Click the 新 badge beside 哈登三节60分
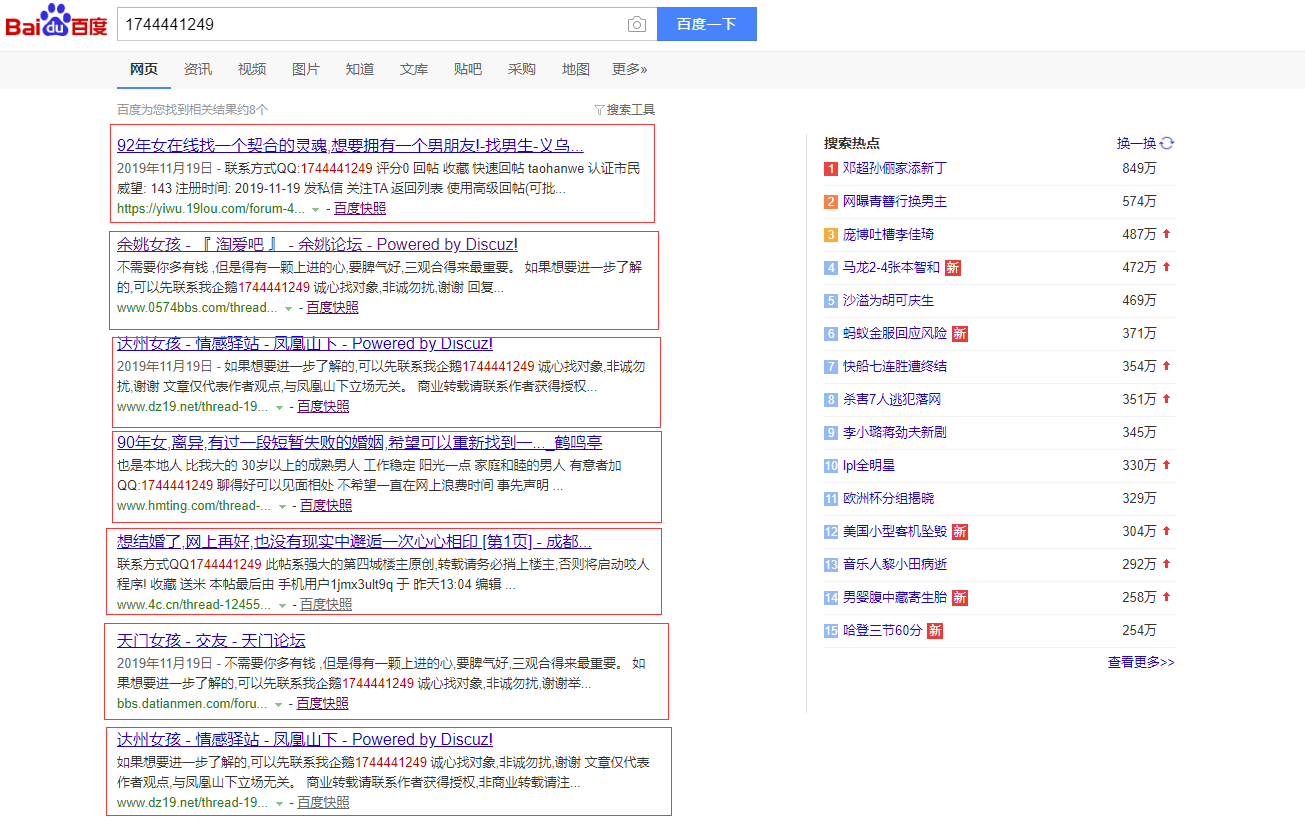1305x822 pixels. click(x=935, y=630)
